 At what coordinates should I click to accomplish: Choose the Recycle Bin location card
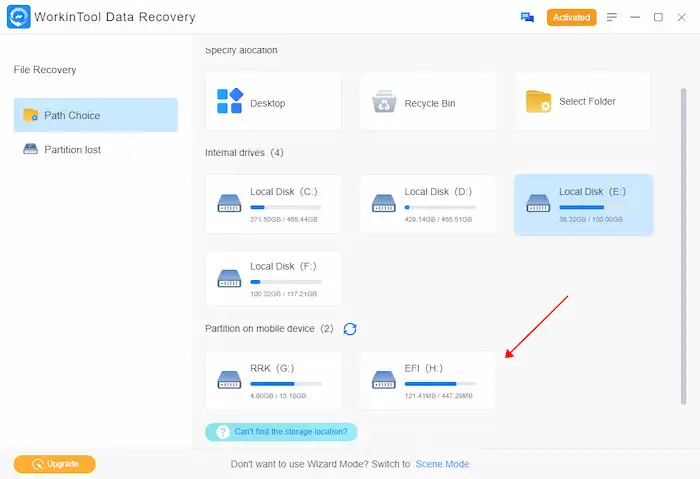point(428,102)
